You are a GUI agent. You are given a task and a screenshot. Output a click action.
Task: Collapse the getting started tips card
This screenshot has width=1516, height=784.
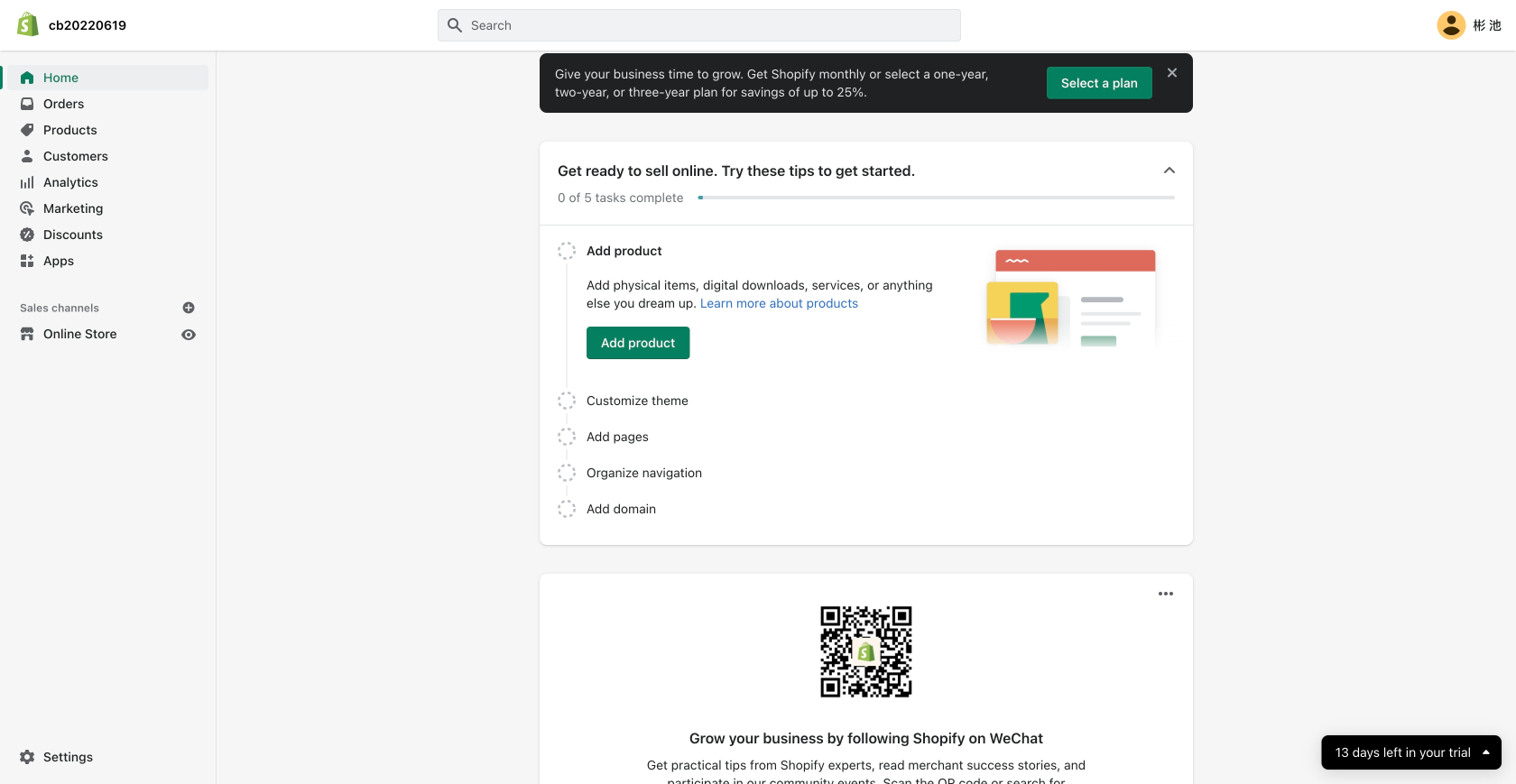pyautogui.click(x=1169, y=171)
